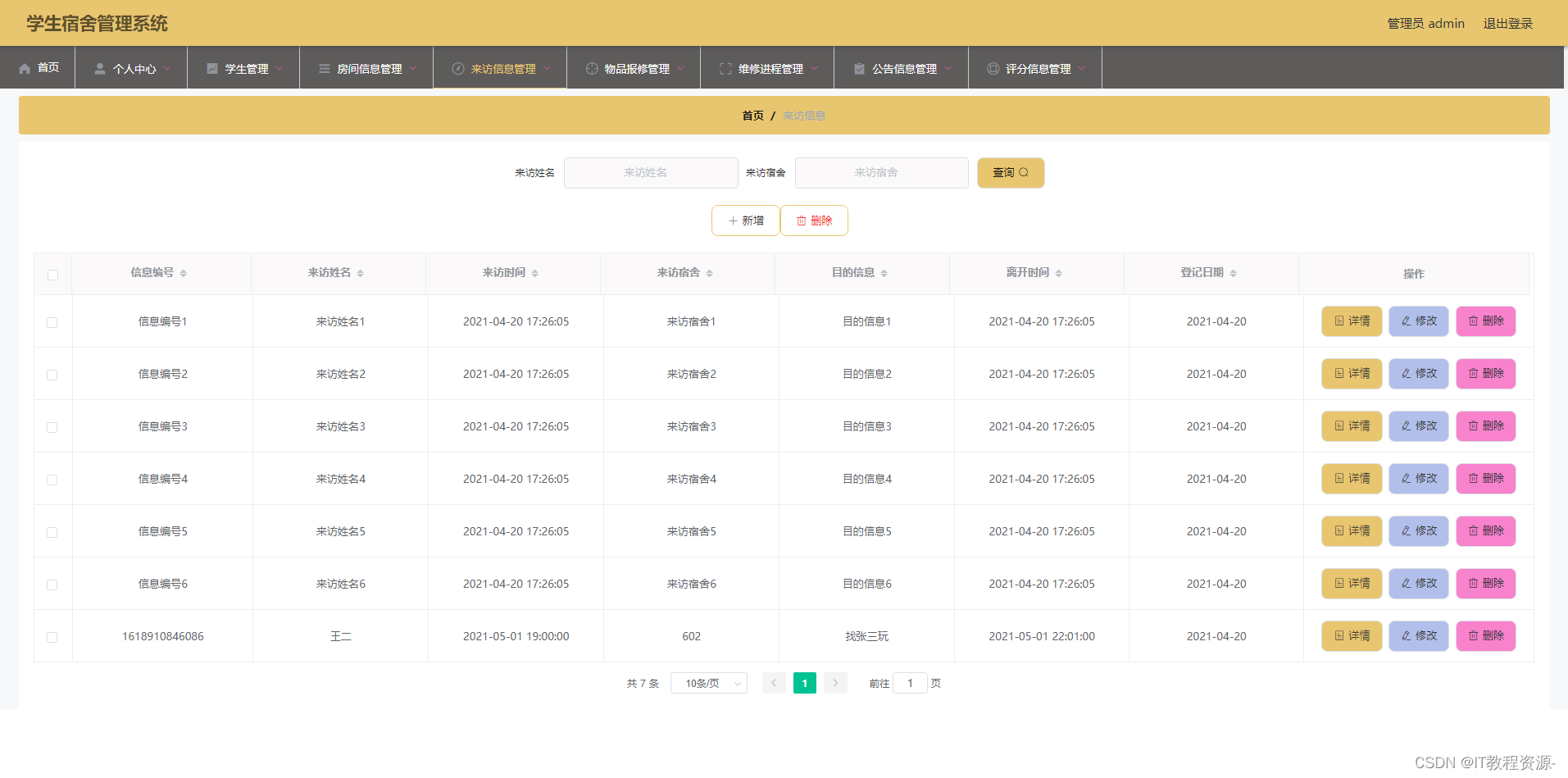The height and width of the screenshot is (778, 1568).
Task: Click the 退出登录 link
Action: click(x=1507, y=23)
